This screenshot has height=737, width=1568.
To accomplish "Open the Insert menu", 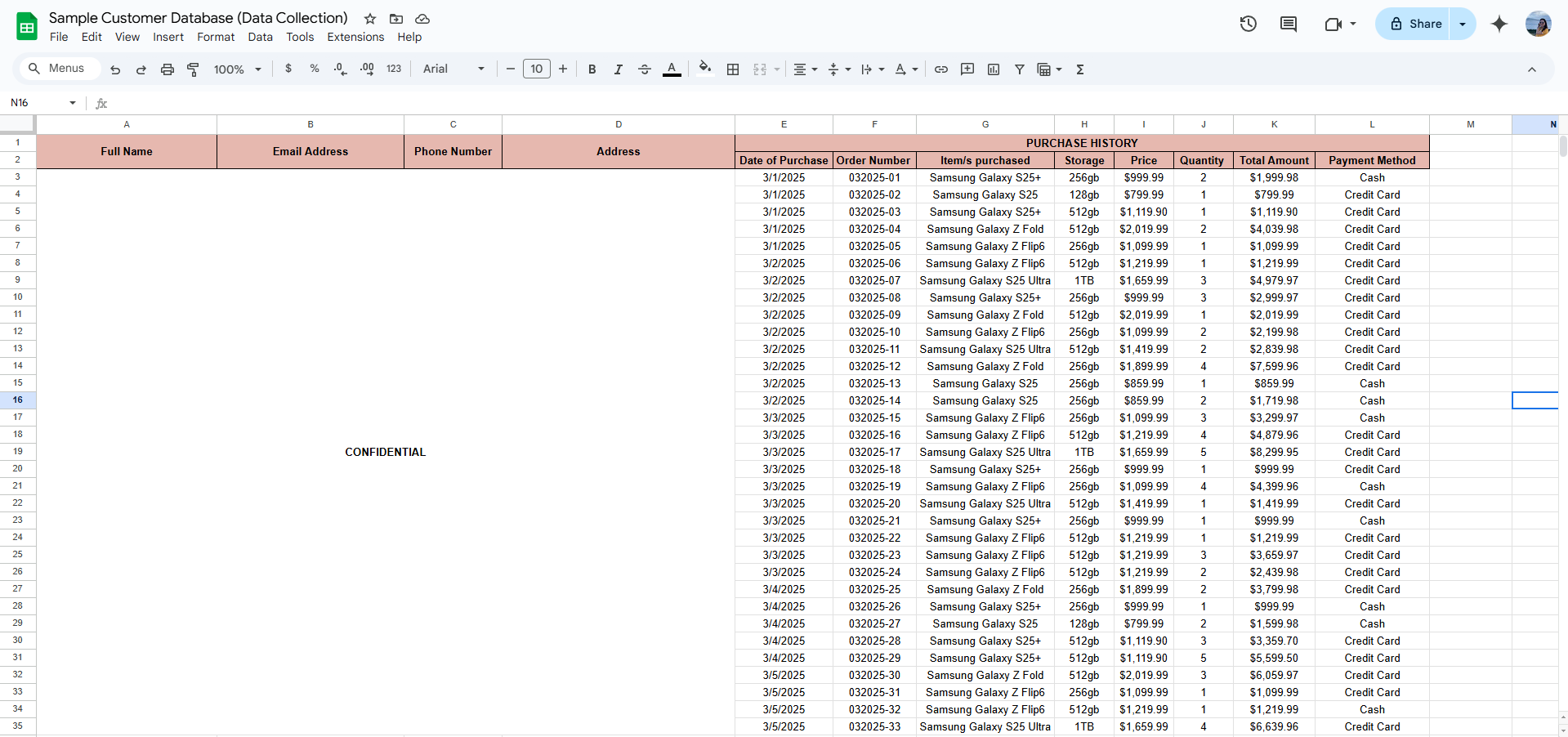I will (x=168, y=37).
